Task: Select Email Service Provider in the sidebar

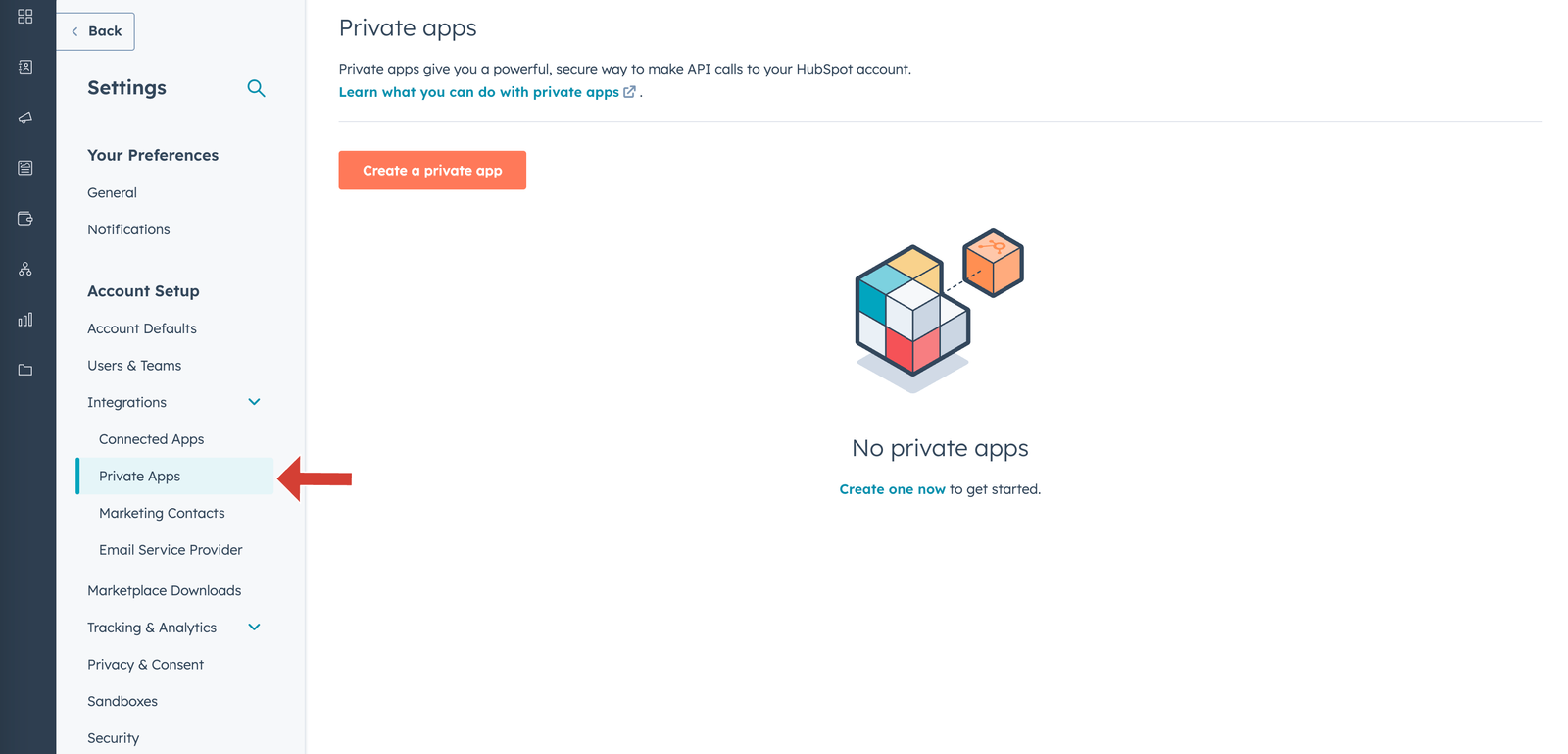Action: 170,549
